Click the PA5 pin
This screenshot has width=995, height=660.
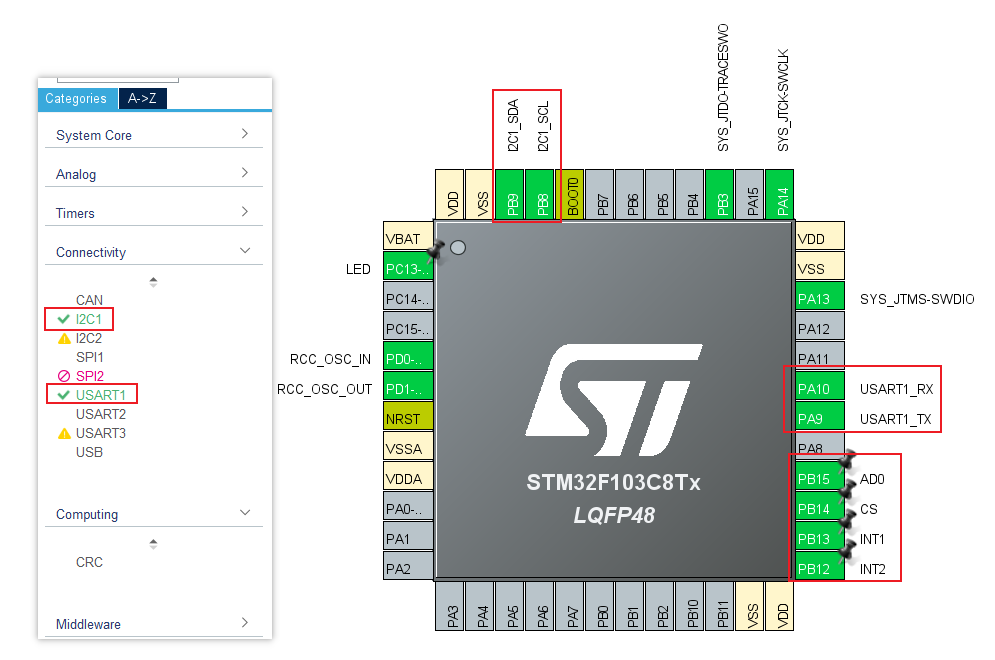click(510, 606)
